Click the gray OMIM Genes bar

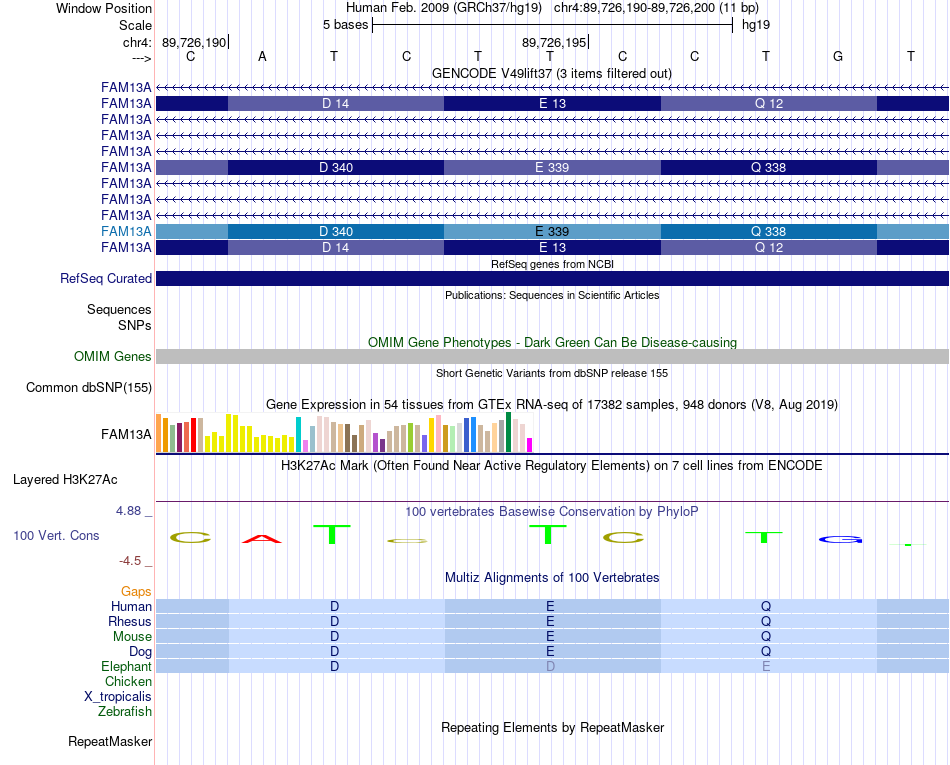(552, 357)
